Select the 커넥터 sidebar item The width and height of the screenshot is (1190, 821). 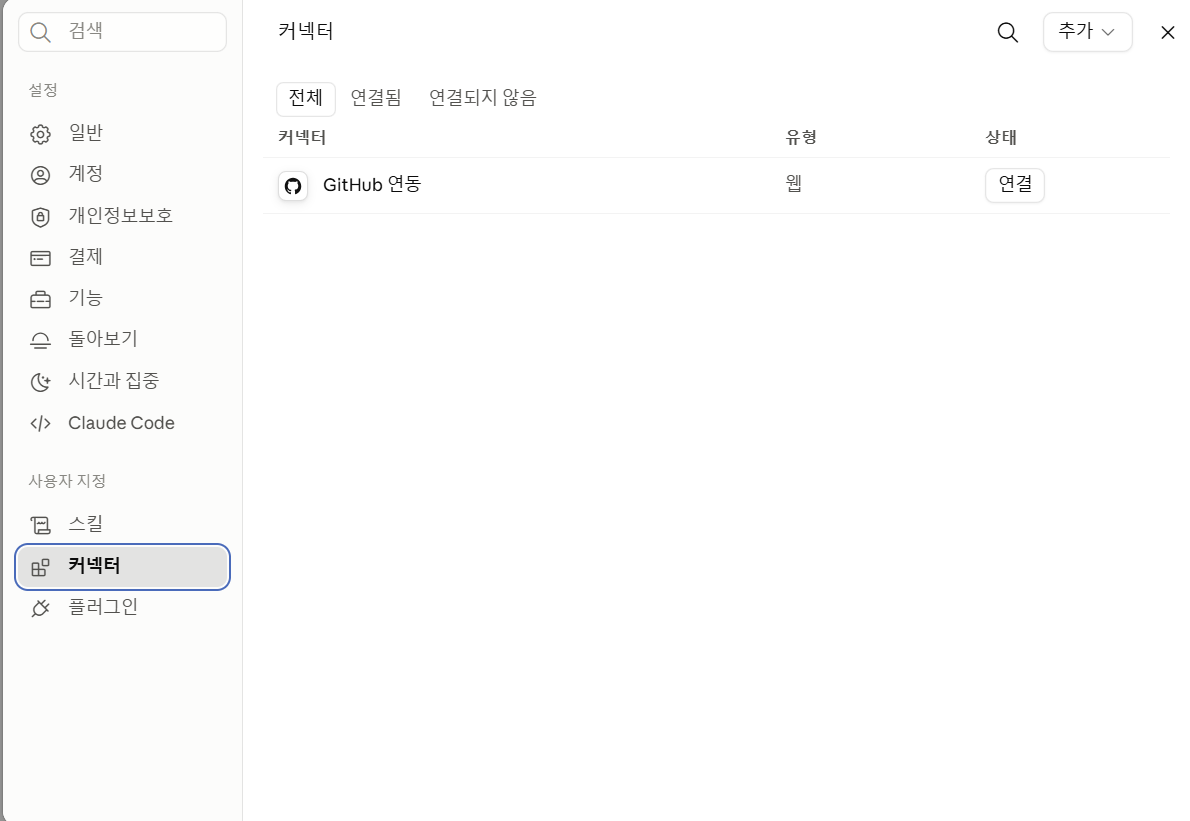[x=122, y=567]
